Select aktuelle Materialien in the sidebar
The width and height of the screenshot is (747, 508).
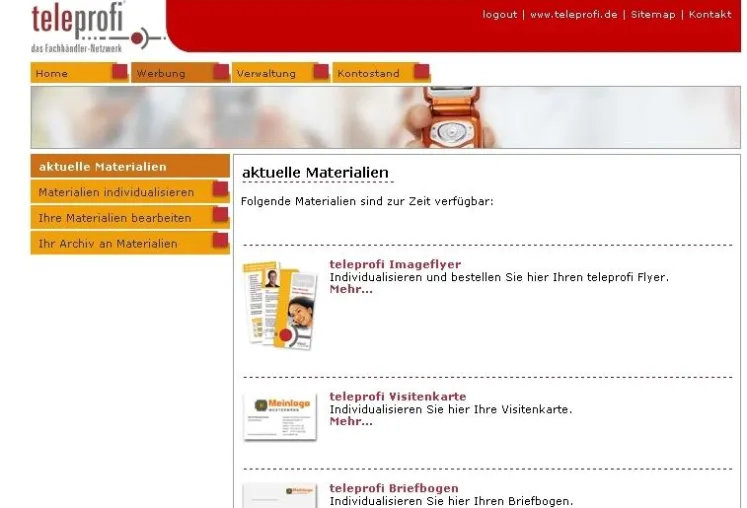click(x=130, y=166)
